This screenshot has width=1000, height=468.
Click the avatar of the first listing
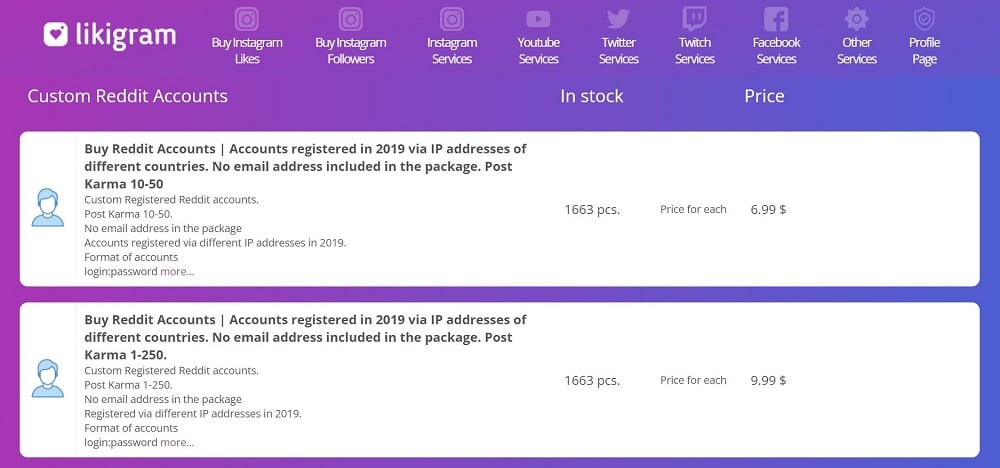pos(48,208)
